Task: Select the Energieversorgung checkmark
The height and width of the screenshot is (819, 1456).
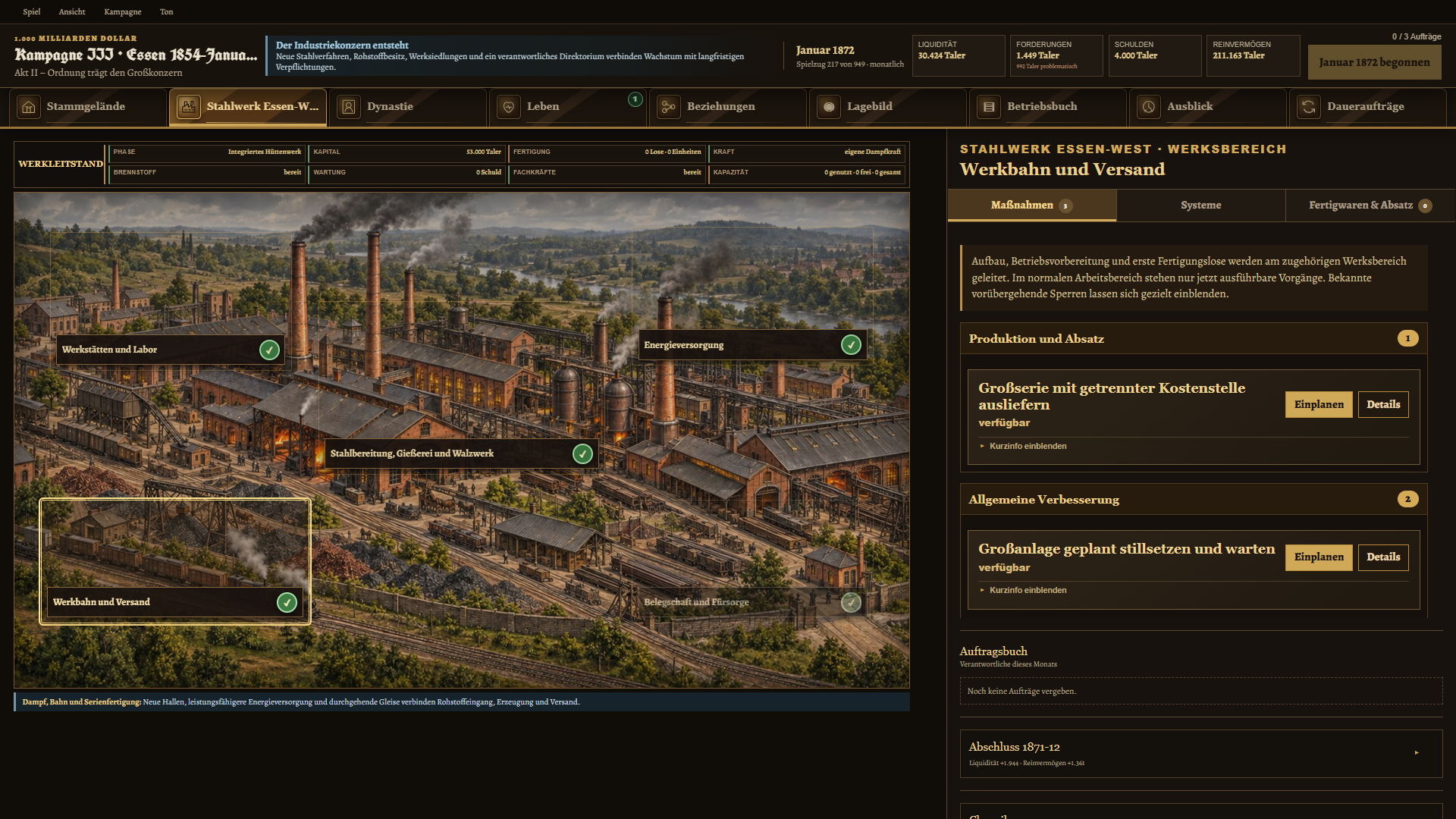Action: click(851, 345)
